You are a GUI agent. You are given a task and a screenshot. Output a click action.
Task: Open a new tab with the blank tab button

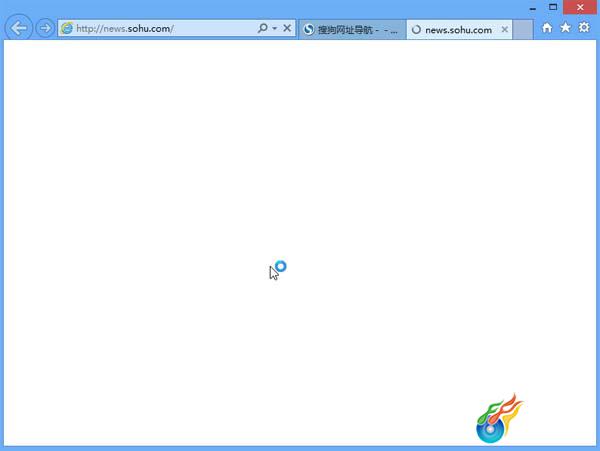[523, 29]
